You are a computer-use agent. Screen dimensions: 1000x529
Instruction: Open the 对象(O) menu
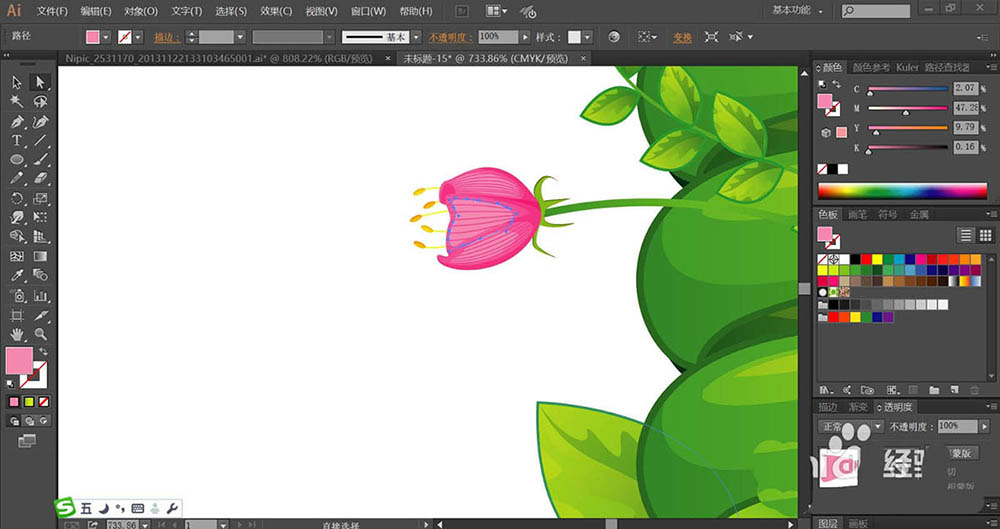tap(140, 11)
